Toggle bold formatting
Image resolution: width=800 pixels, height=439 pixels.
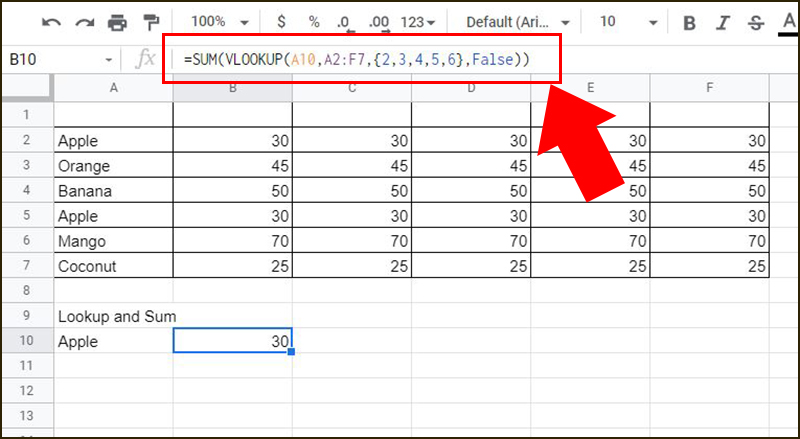point(689,22)
